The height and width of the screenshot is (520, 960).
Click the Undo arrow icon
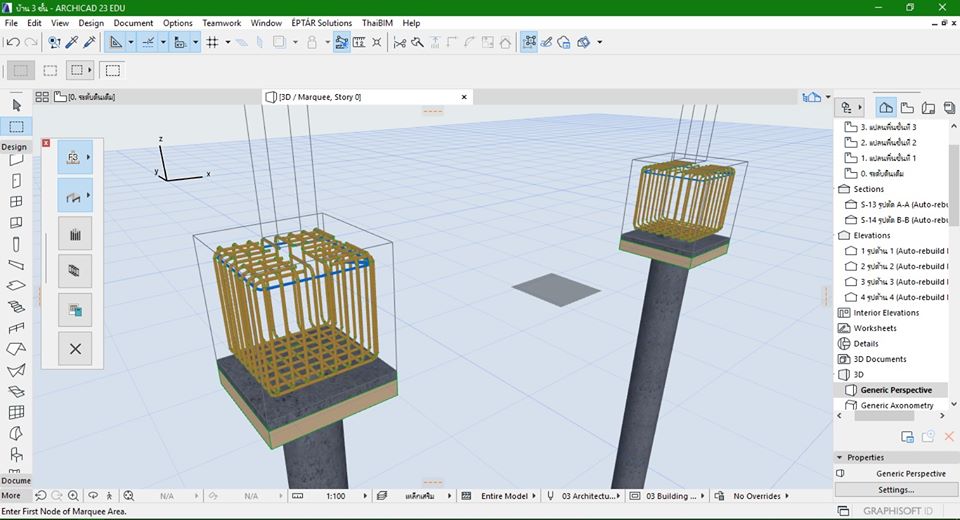click(x=12, y=42)
